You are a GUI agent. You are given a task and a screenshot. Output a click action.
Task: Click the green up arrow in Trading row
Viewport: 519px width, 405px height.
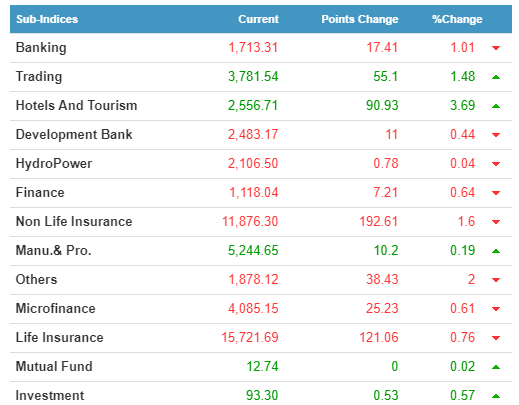pyautogui.click(x=496, y=77)
